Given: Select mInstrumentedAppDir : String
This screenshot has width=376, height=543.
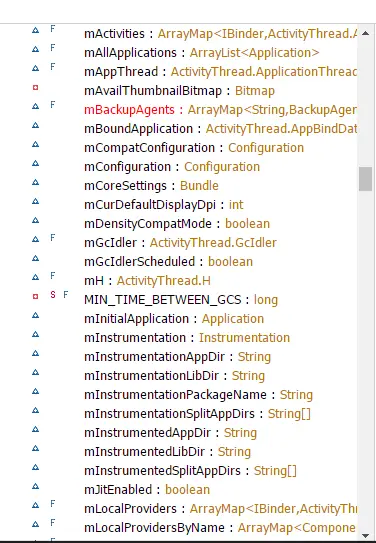Looking at the screenshot, I should (171, 433).
